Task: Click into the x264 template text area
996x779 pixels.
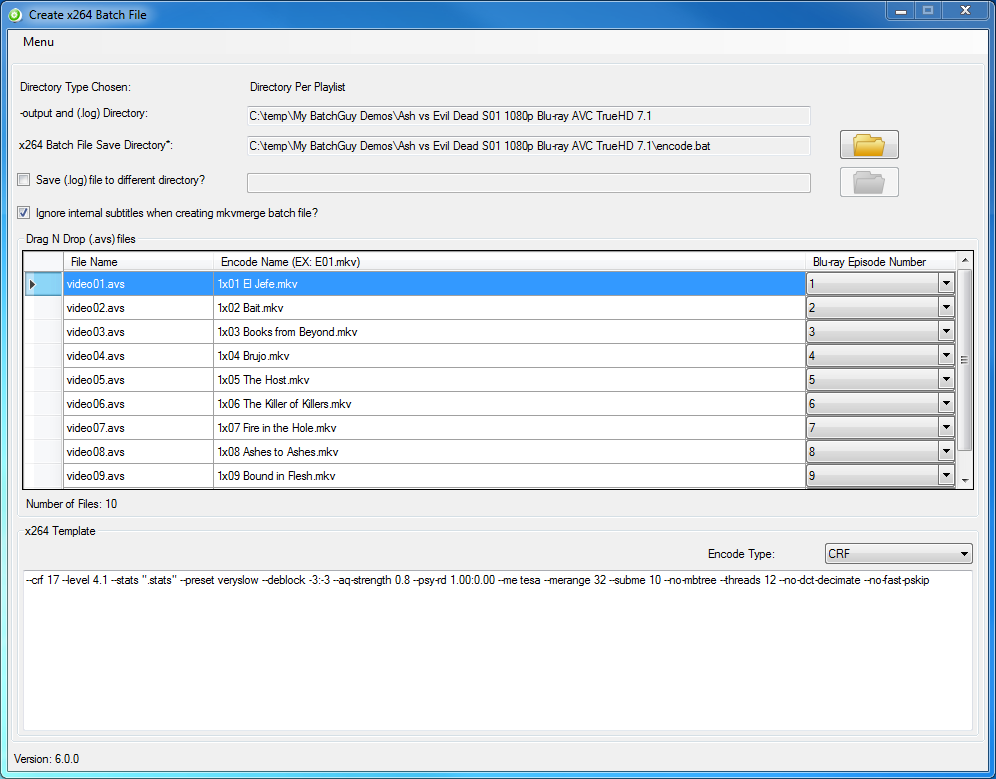Action: coord(498,650)
